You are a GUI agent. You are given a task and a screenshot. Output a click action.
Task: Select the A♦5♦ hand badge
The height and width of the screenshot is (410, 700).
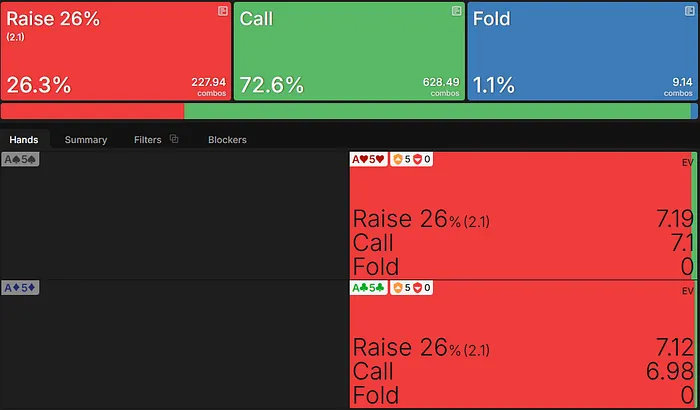pyautogui.click(x=20, y=288)
